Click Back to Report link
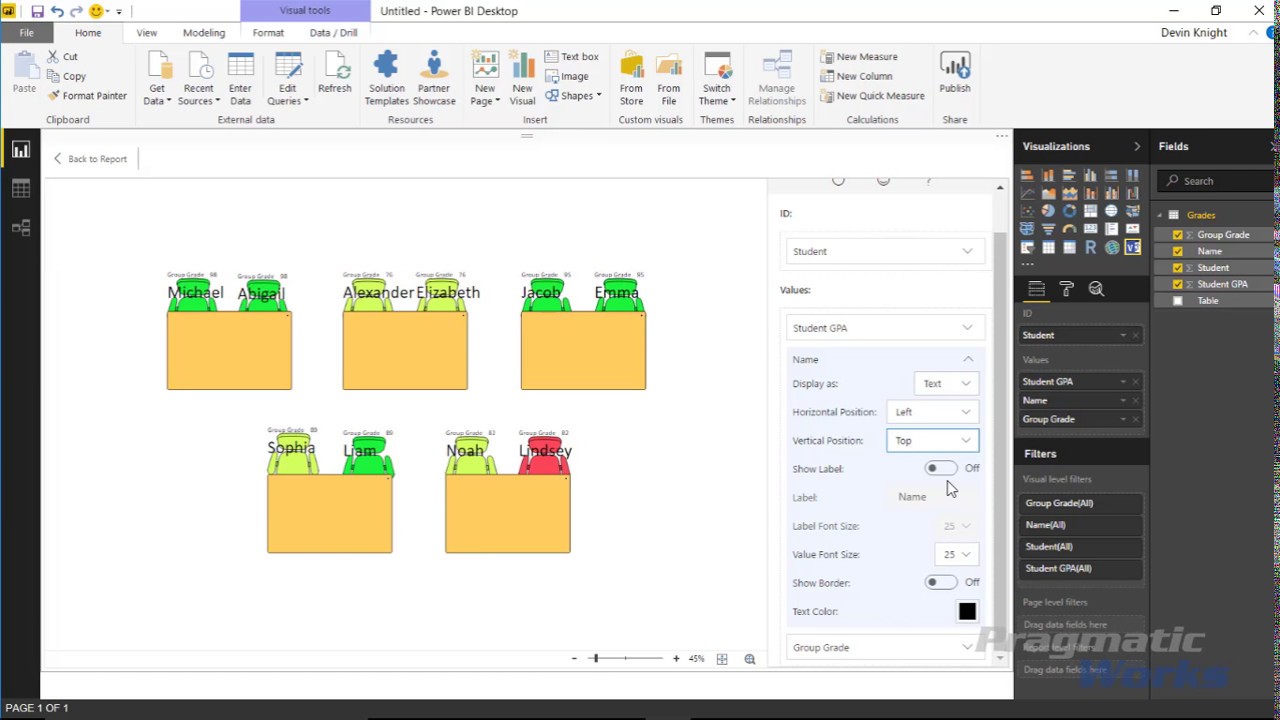 coord(90,159)
